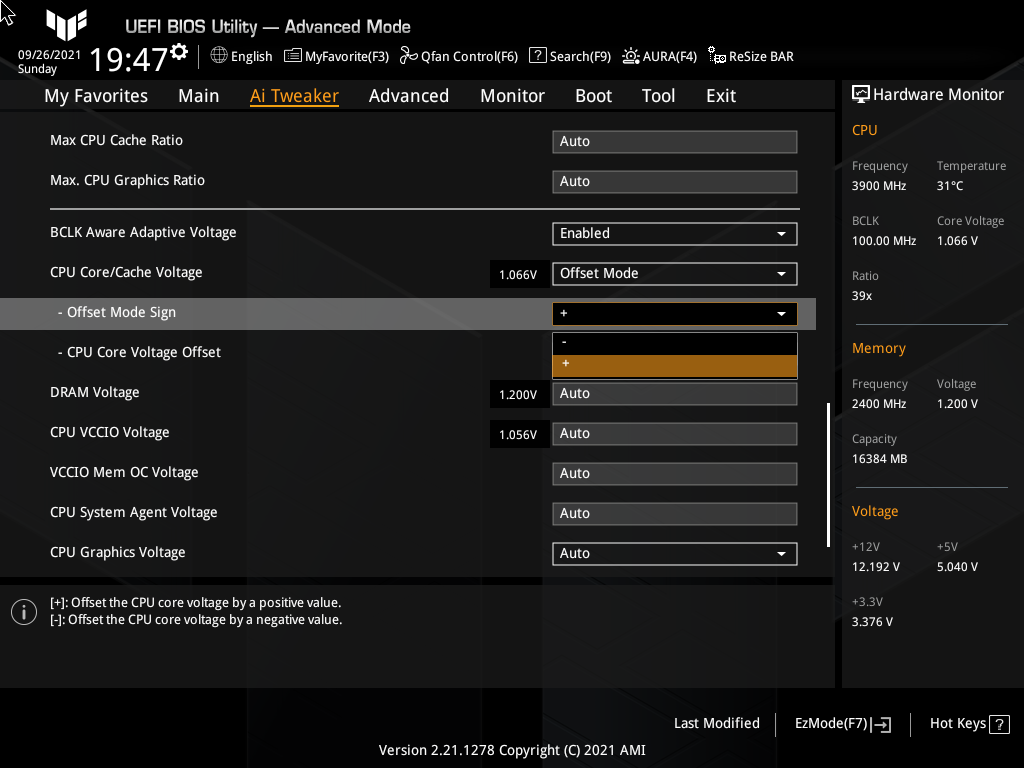Switch to the Advanced tab
This screenshot has width=1024, height=768.
click(409, 95)
